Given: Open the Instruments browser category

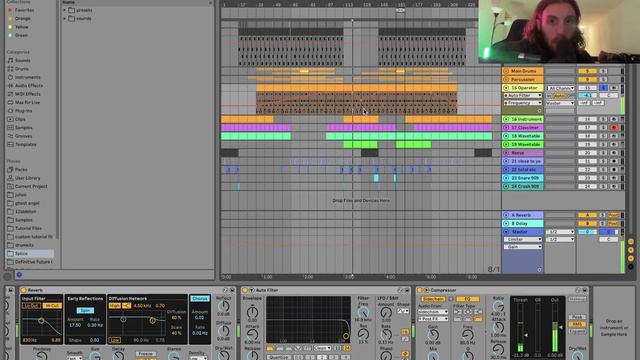Looking at the screenshot, I should pyautogui.click(x=27, y=77).
